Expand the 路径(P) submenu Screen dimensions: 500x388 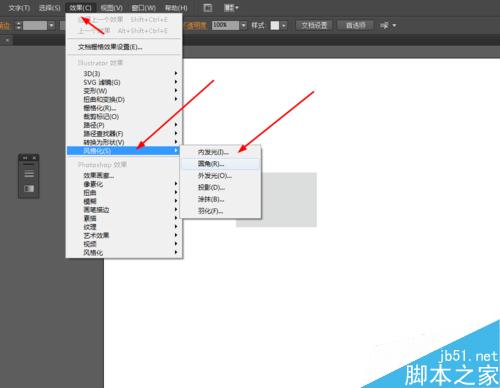click(x=124, y=125)
